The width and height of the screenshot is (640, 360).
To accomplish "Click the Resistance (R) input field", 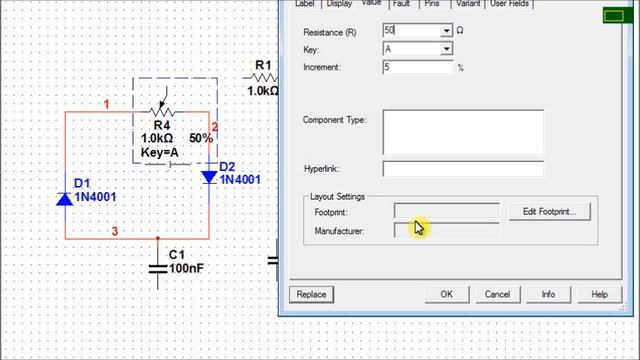I will [412, 30].
